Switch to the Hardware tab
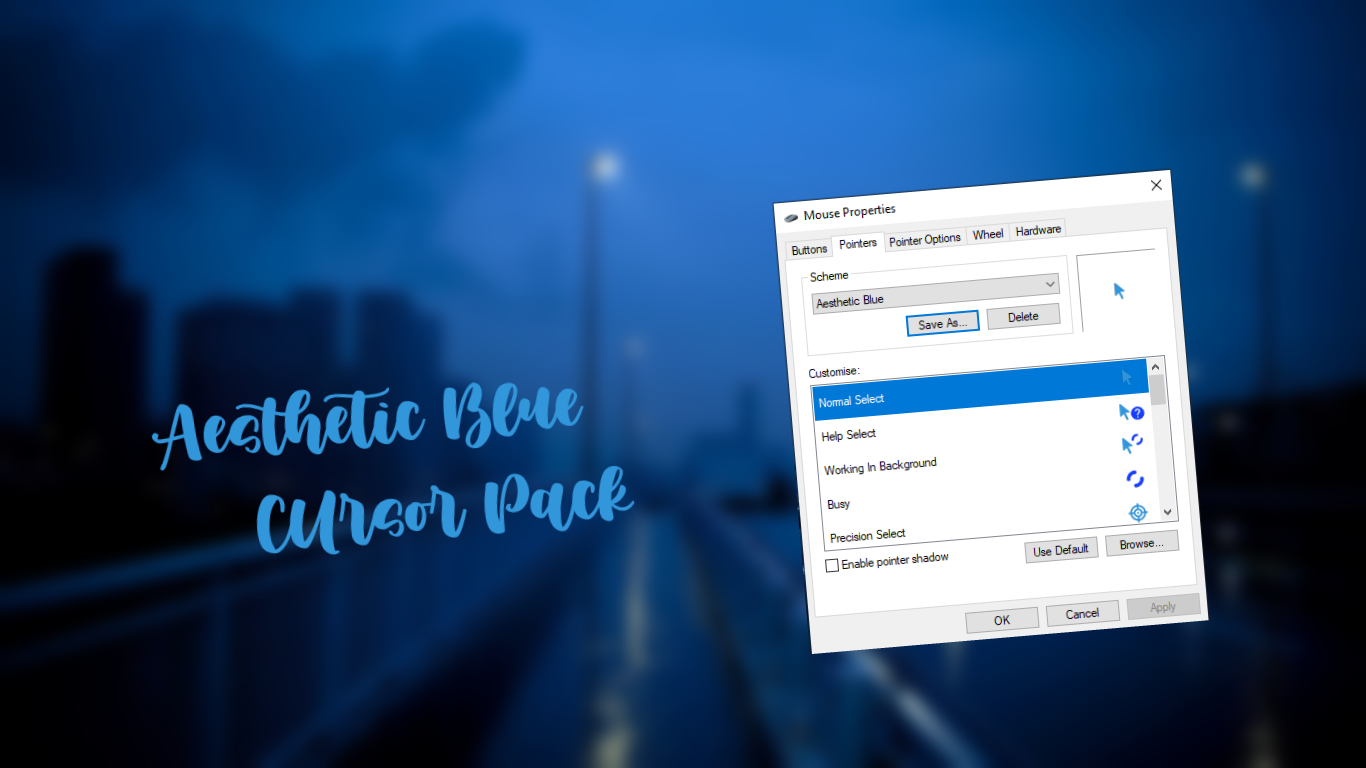The height and width of the screenshot is (768, 1366). coord(1037,229)
